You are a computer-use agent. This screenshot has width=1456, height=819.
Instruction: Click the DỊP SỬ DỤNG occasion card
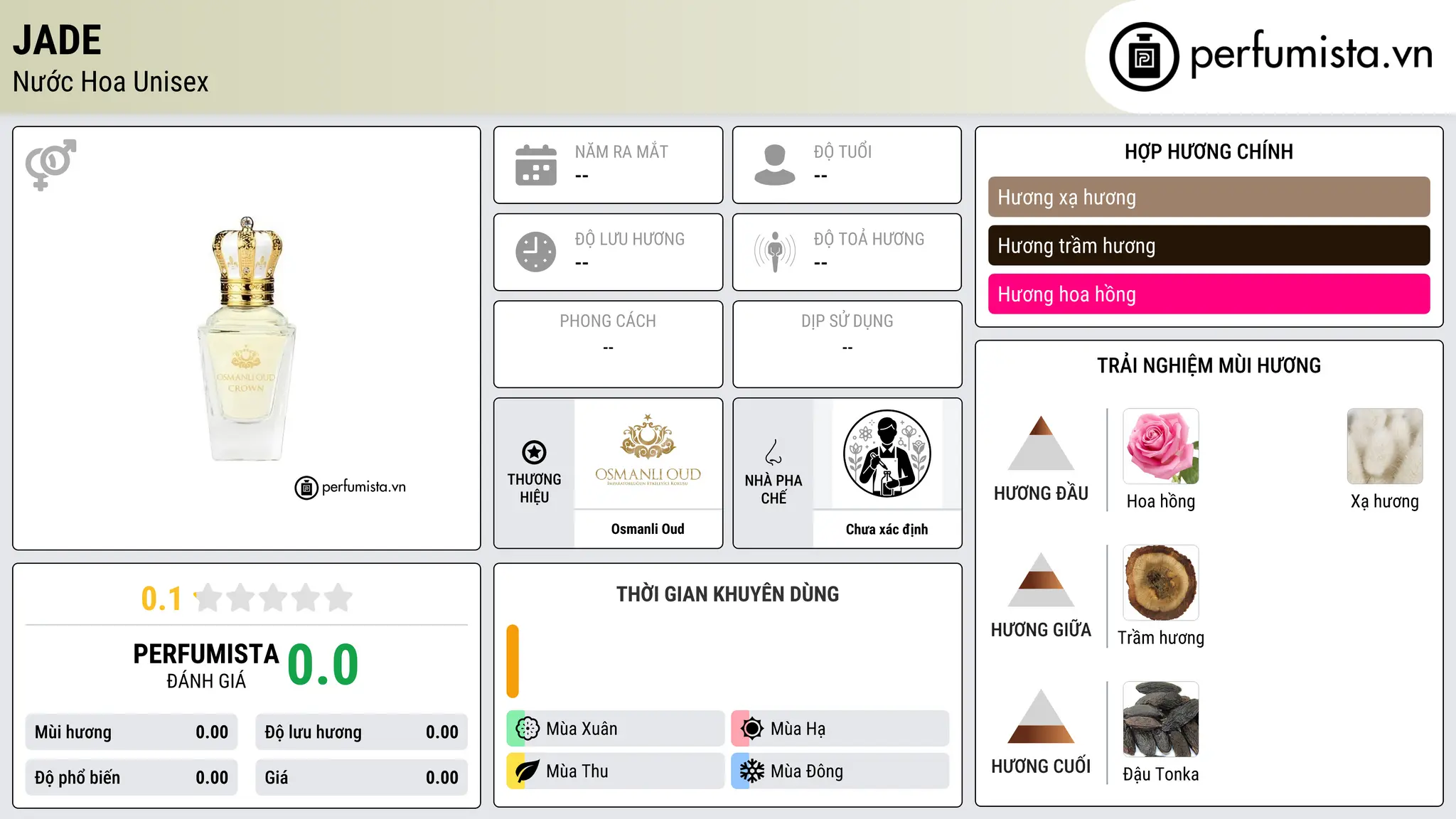pos(847,344)
